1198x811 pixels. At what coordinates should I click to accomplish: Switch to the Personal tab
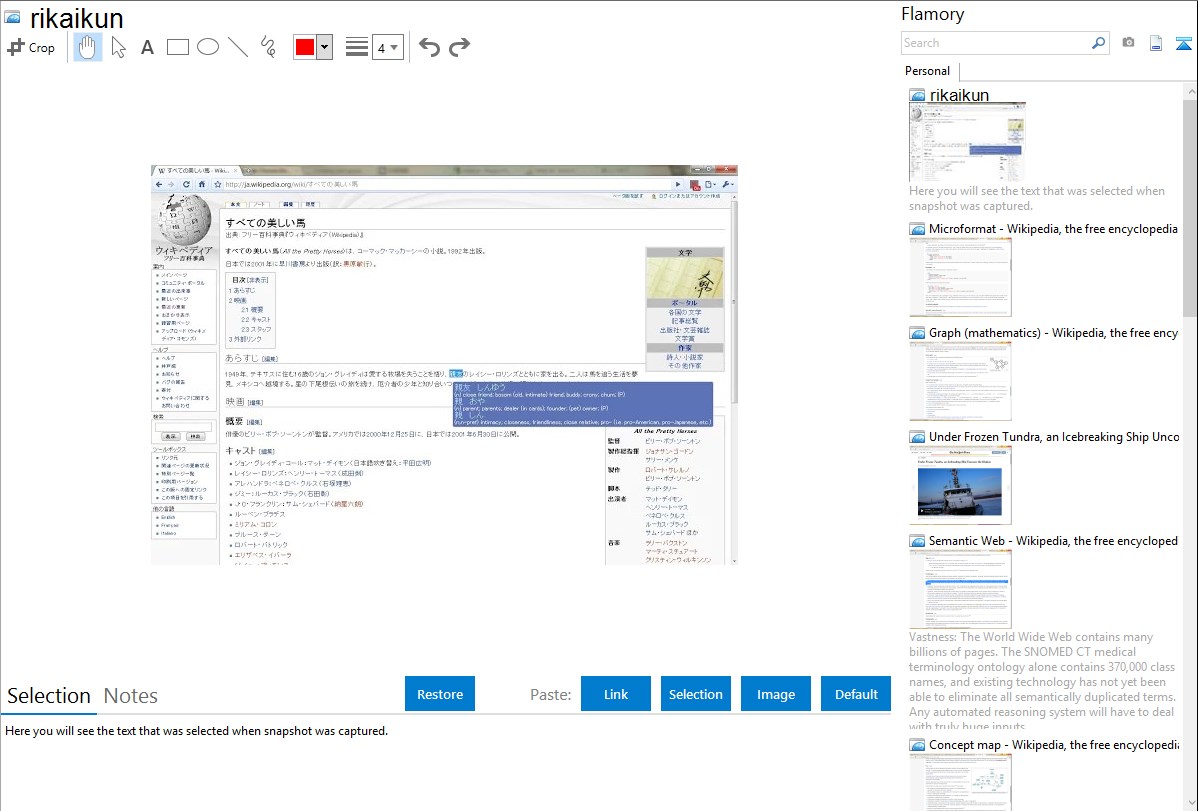(x=927, y=71)
